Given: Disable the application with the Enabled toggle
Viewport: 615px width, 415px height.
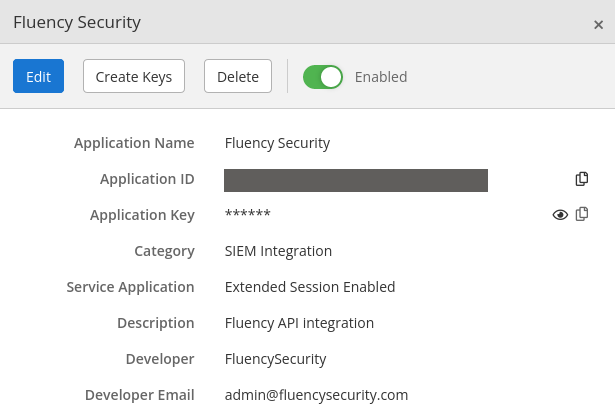Looking at the screenshot, I should coord(323,77).
